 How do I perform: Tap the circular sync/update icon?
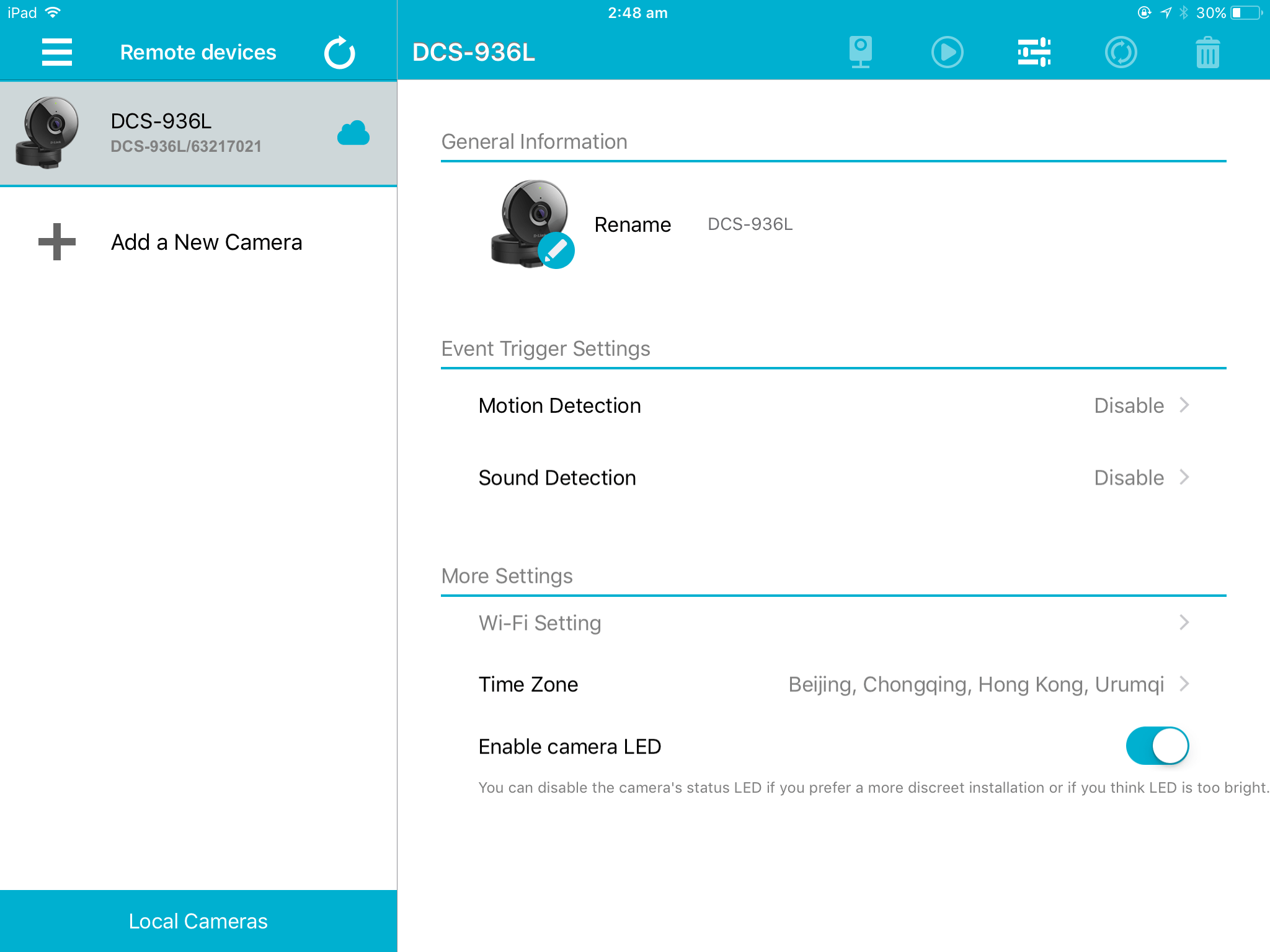tap(1121, 52)
